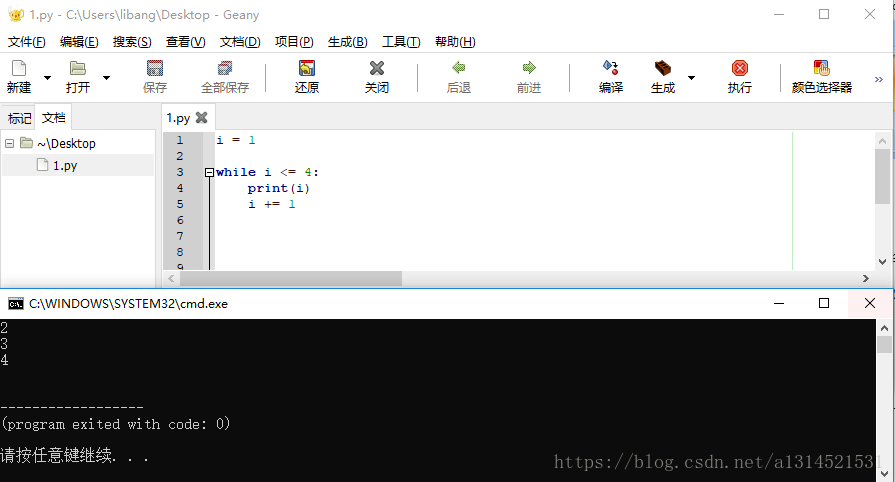Click the editor scroll right arrow
This screenshot has width=895, height=482.
(866, 279)
